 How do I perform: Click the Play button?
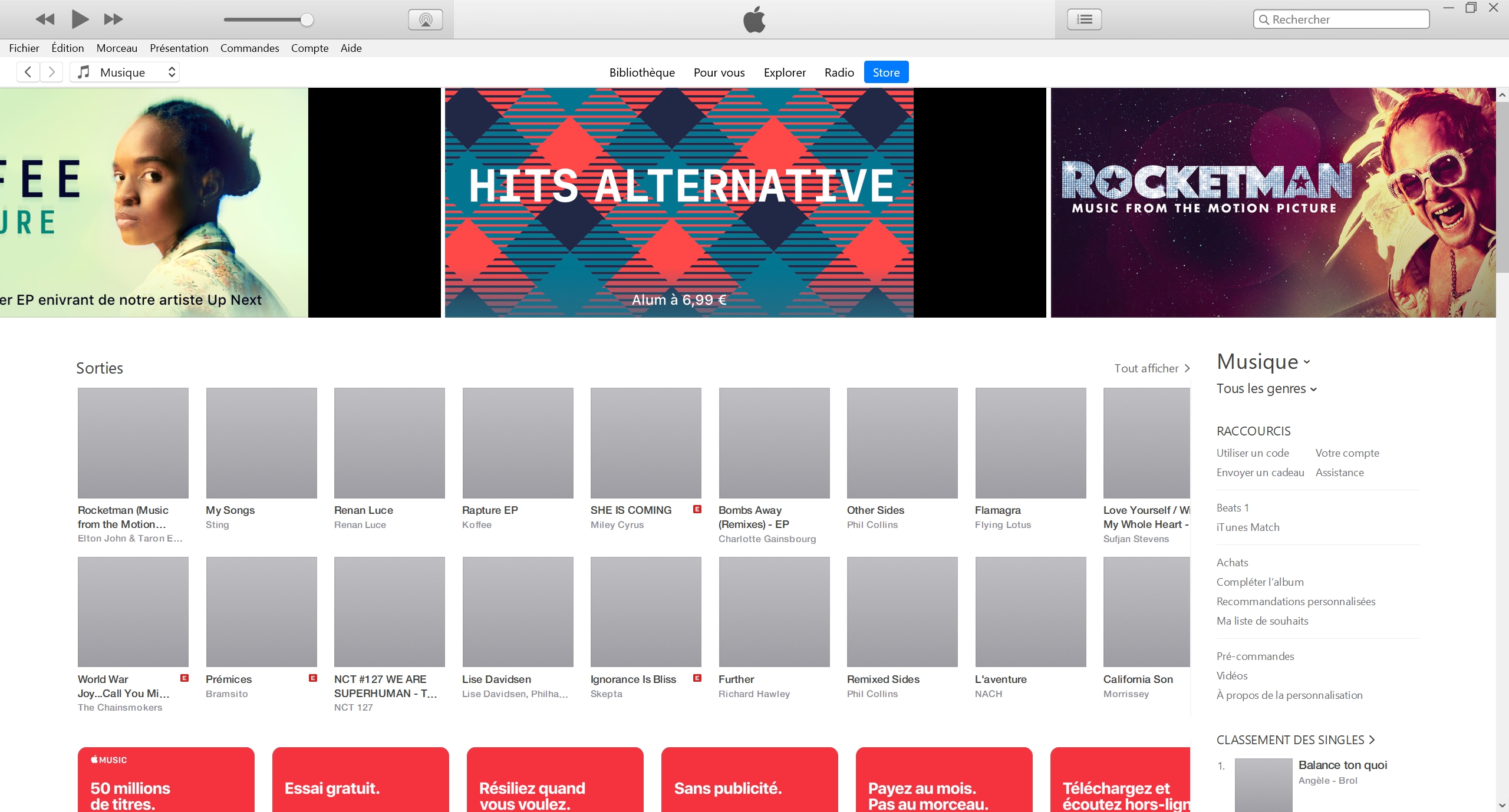[x=80, y=19]
